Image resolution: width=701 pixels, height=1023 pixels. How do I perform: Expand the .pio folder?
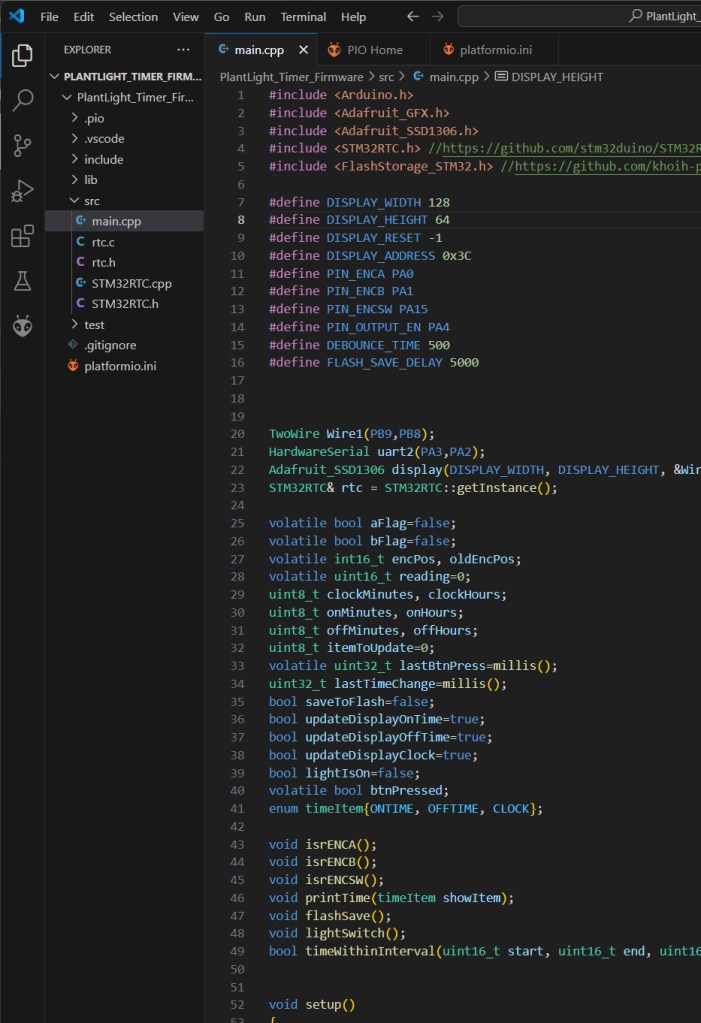[96, 118]
